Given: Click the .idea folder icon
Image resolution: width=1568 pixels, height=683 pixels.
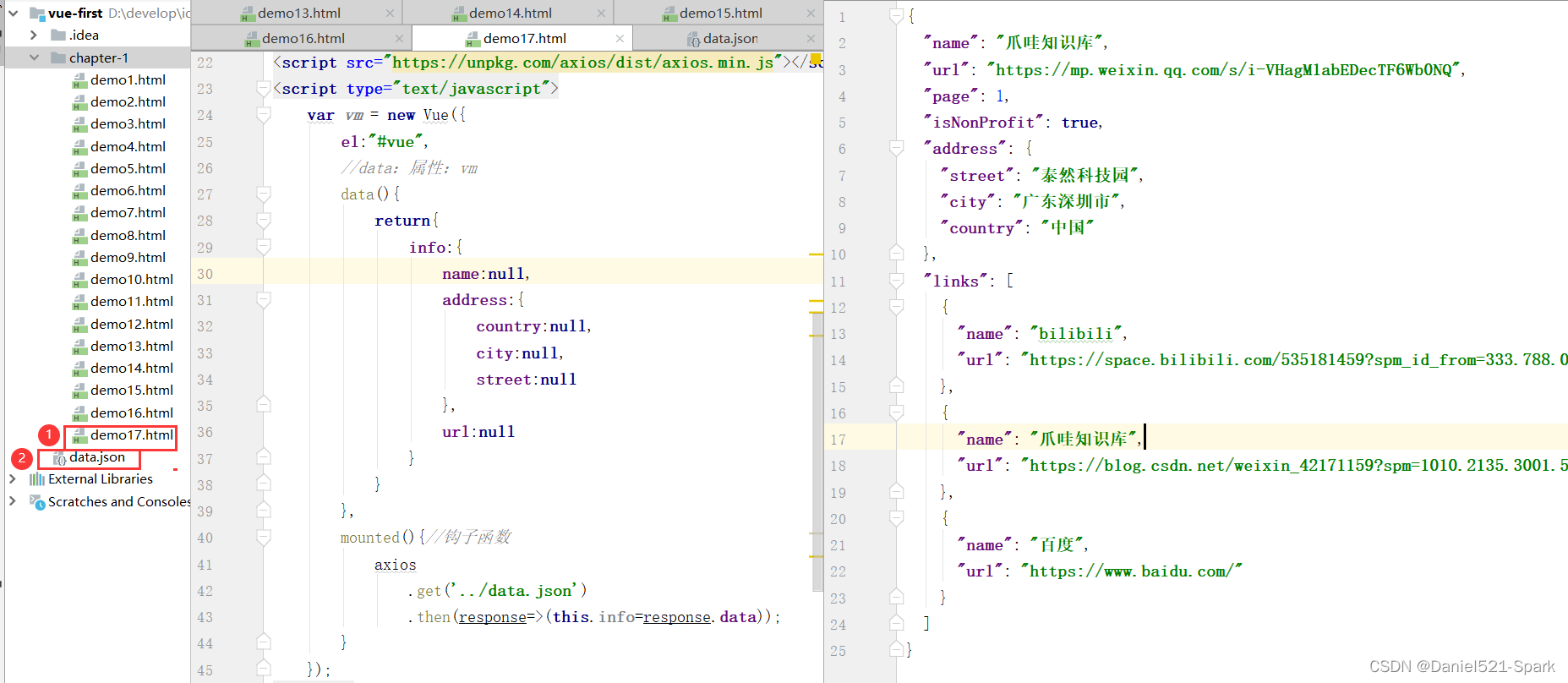Looking at the screenshot, I should click(58, 35).
